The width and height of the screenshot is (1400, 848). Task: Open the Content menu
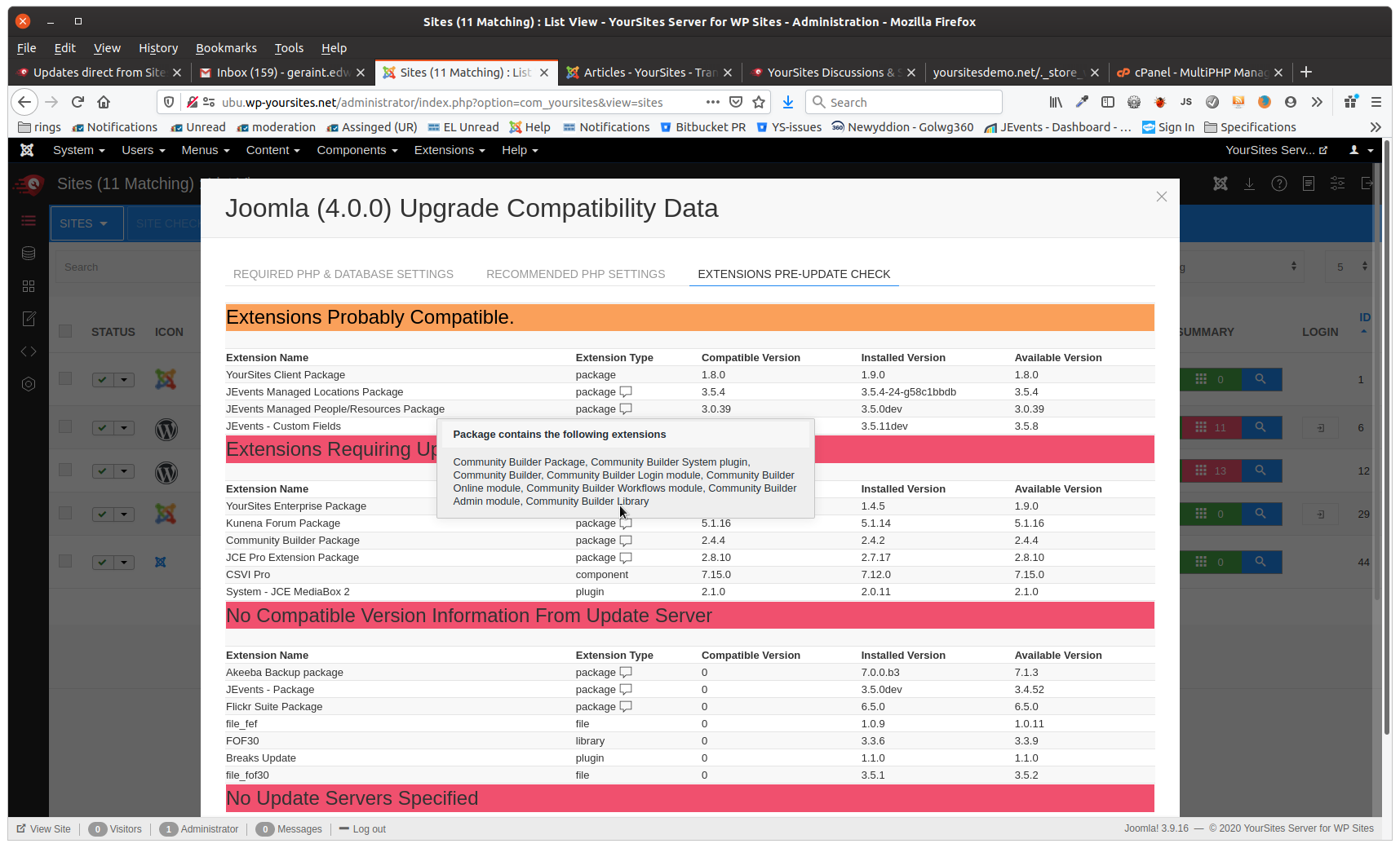click(273, 150)
